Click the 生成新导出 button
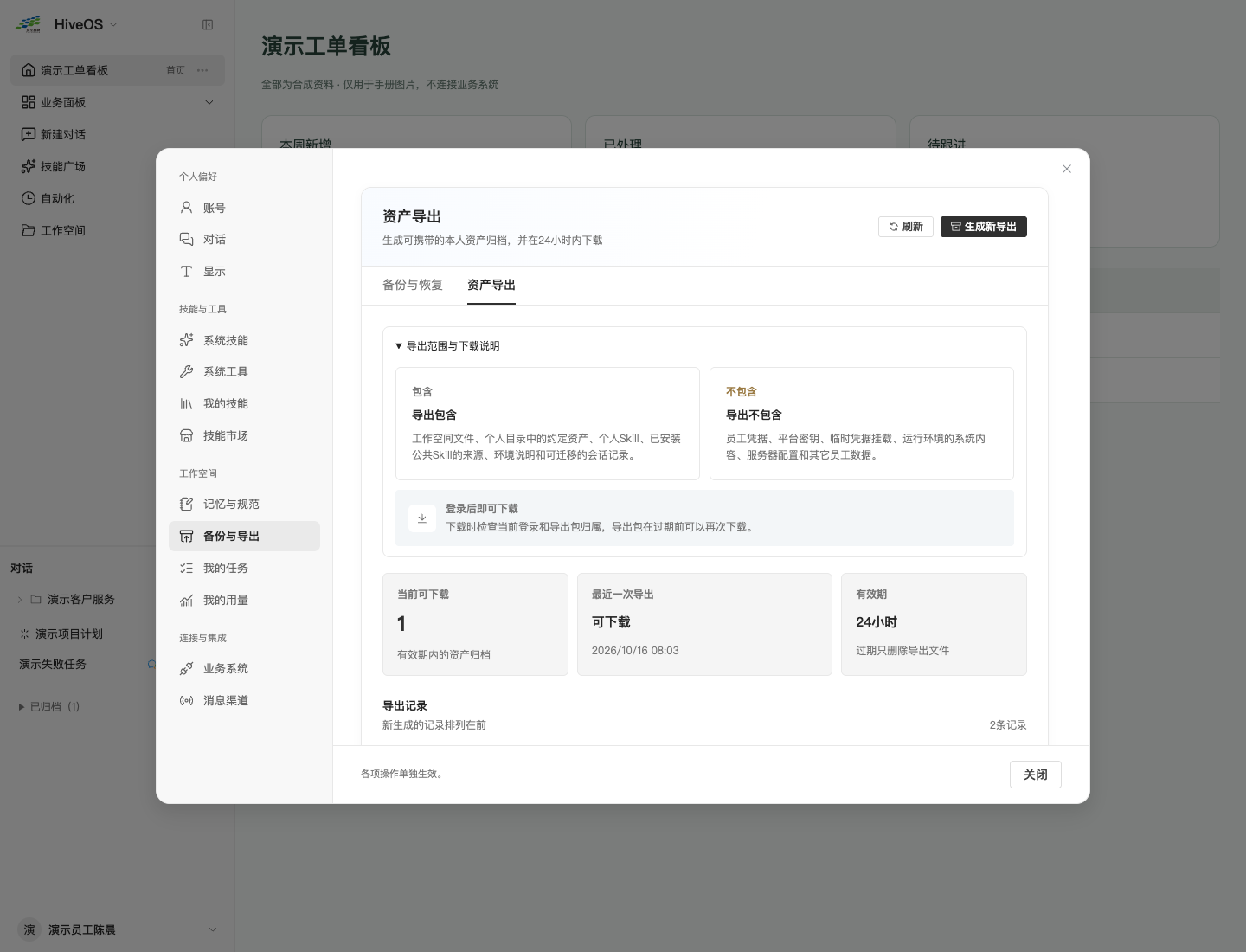 point(984,227)
